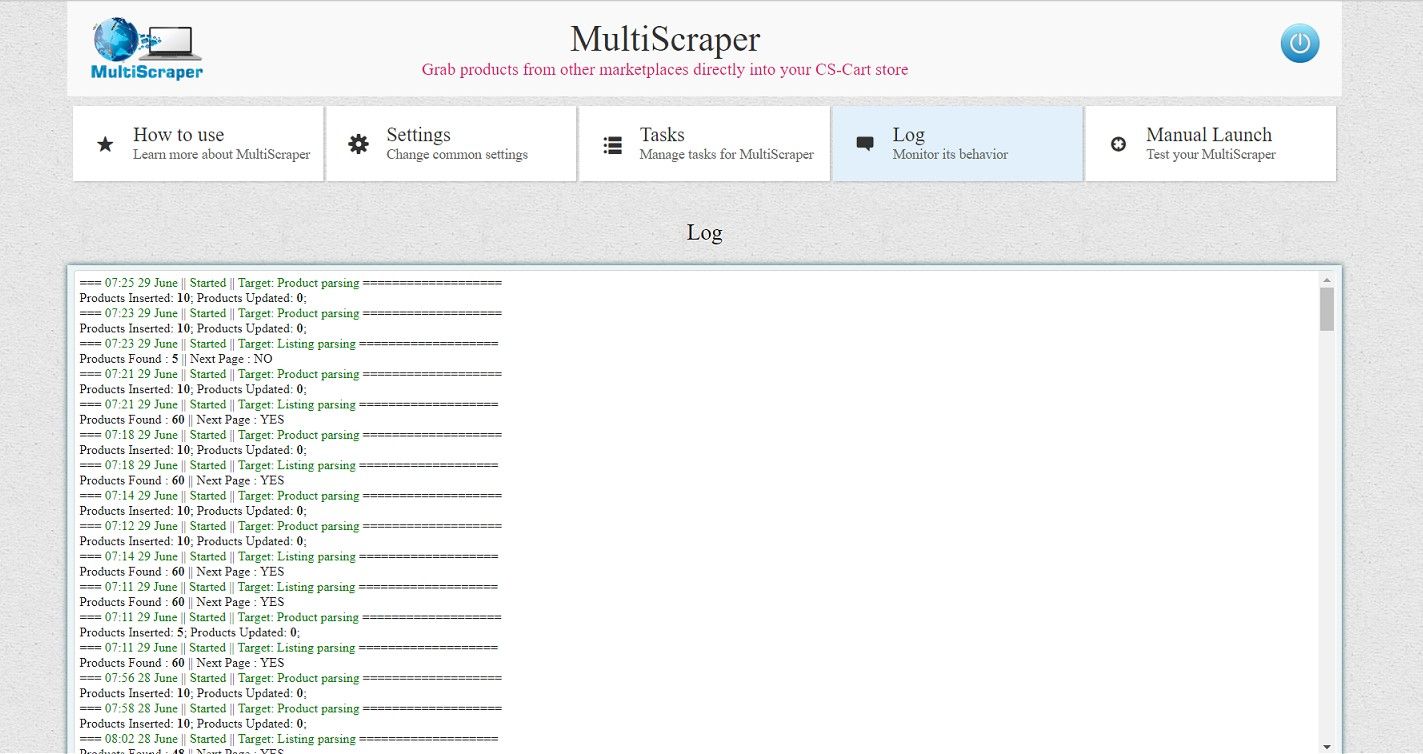The image size is (1423, 754).
Task: Click the 07:21 29 June Product parsing line
Action: (x=291, y=374)
